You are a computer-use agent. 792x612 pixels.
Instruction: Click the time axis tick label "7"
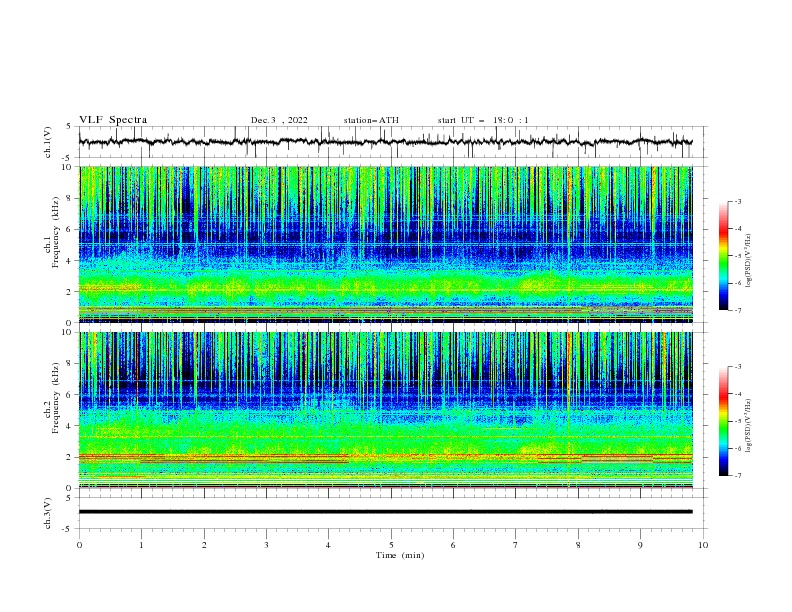click(516, 545)
